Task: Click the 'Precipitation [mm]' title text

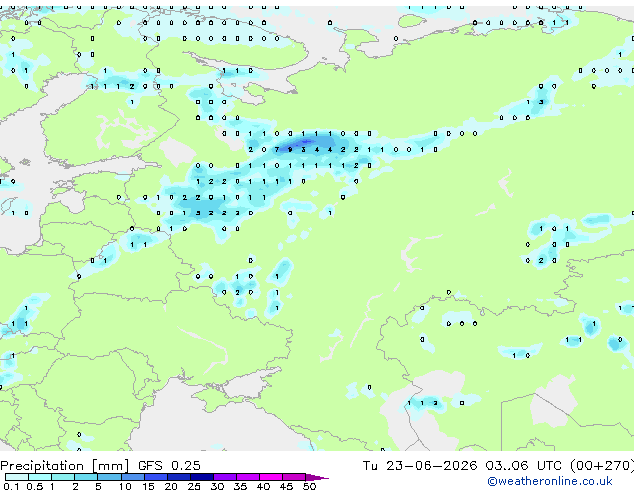Action: pos(65,466)
